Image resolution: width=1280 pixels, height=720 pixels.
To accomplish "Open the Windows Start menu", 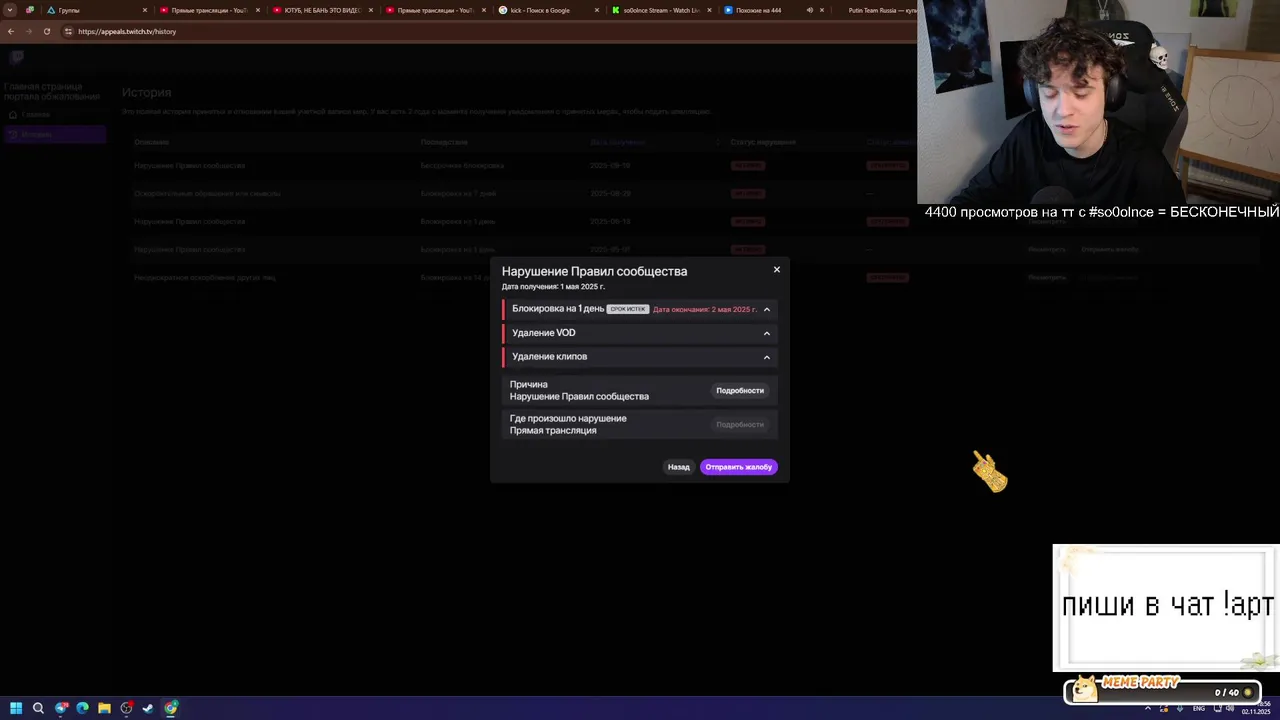I will [x=16, y=708].
